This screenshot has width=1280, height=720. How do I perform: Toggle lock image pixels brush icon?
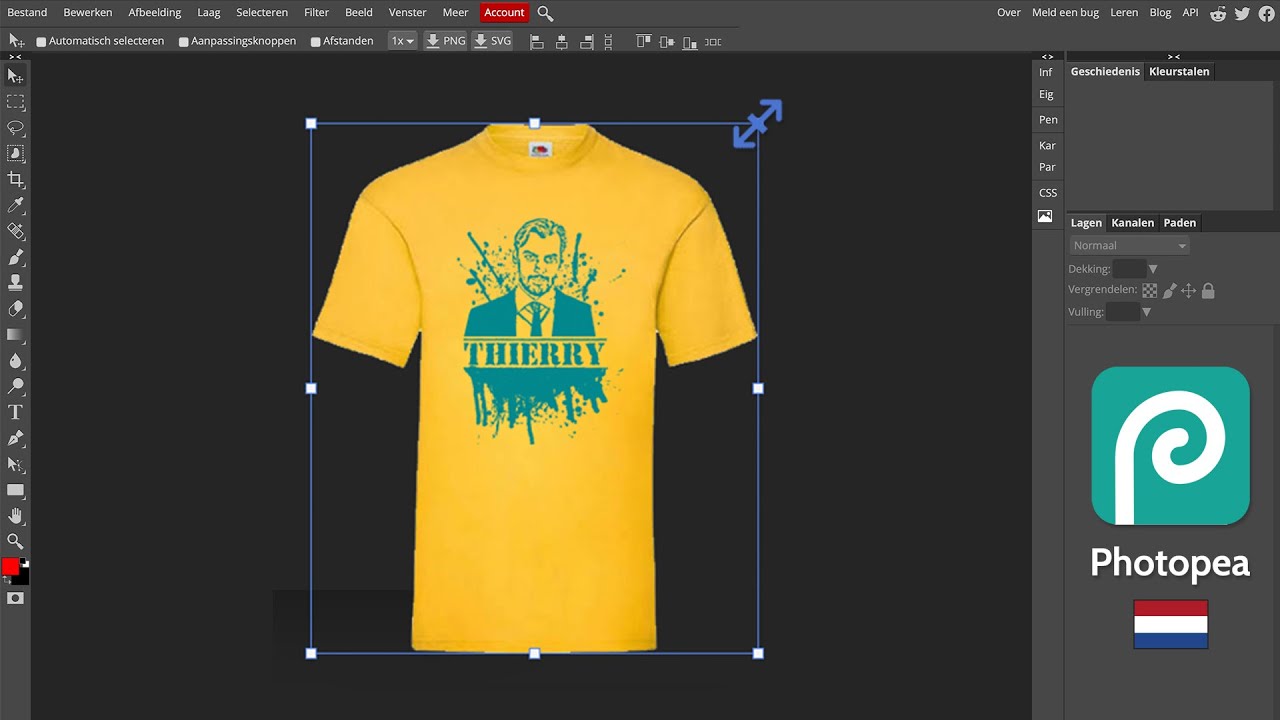coord(1169,291)
